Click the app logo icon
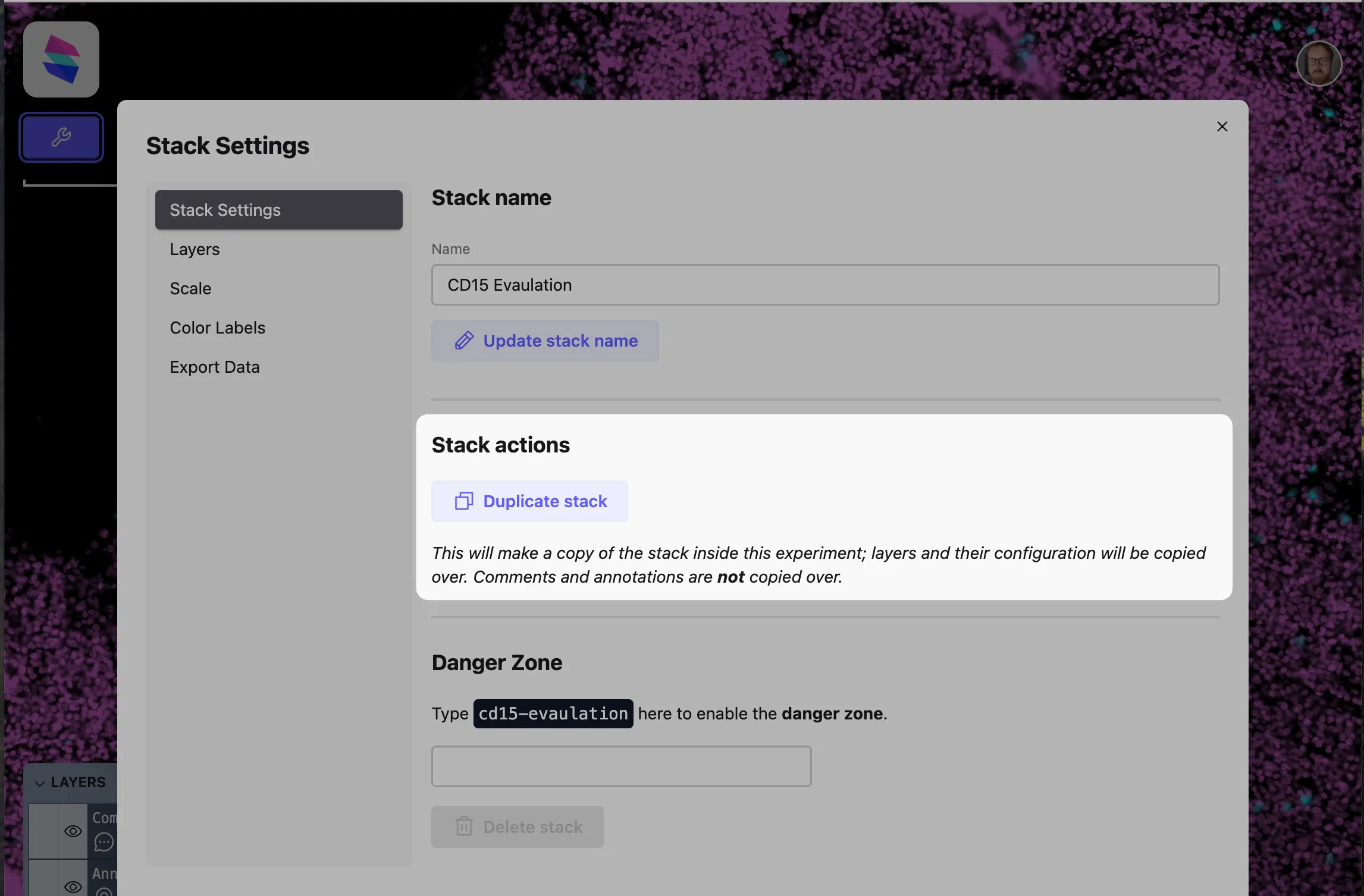This screenshot has height=896, width=1364. click(61, 59)
